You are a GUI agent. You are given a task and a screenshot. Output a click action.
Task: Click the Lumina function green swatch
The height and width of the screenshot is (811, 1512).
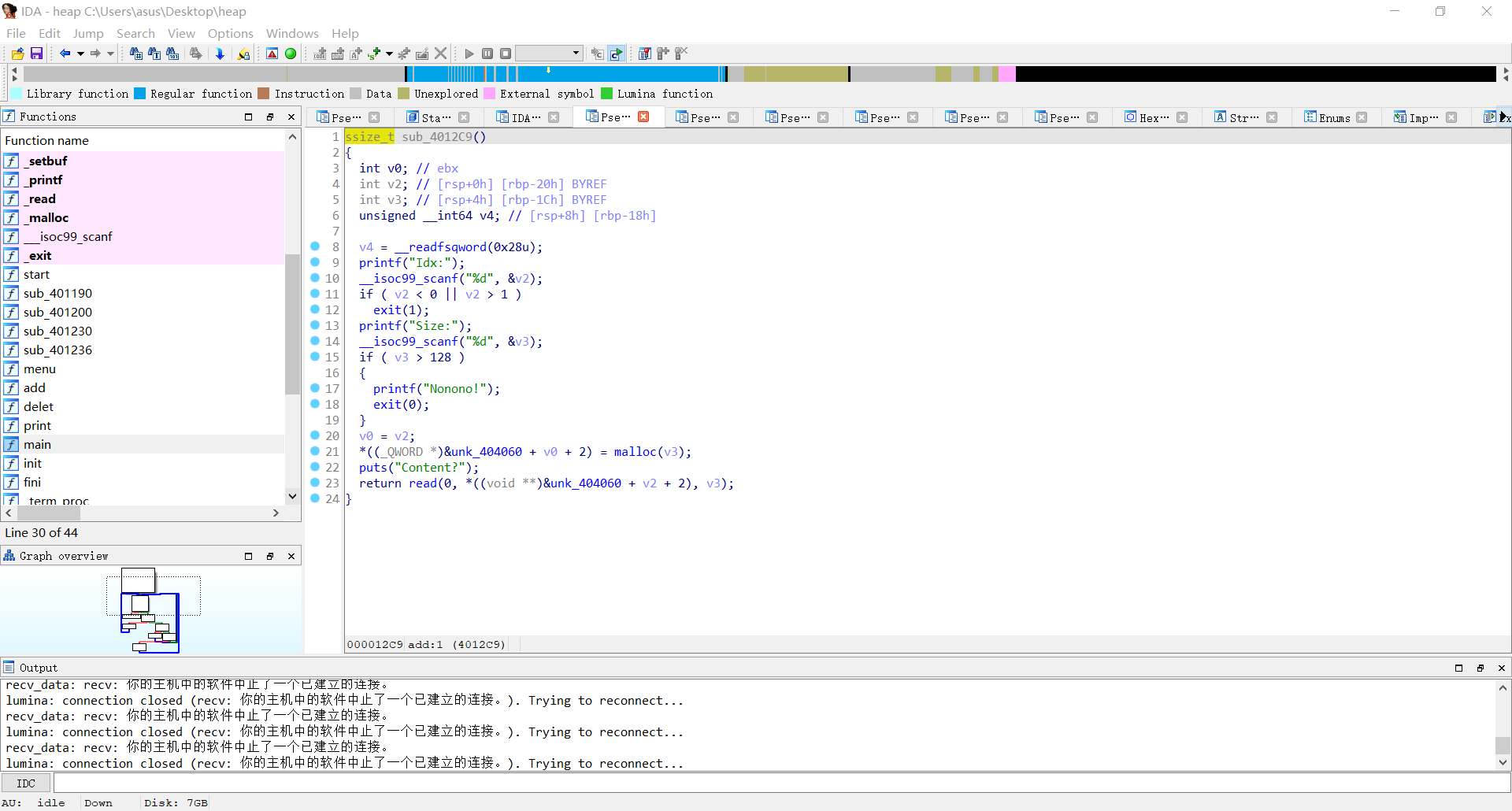point(607,94)
